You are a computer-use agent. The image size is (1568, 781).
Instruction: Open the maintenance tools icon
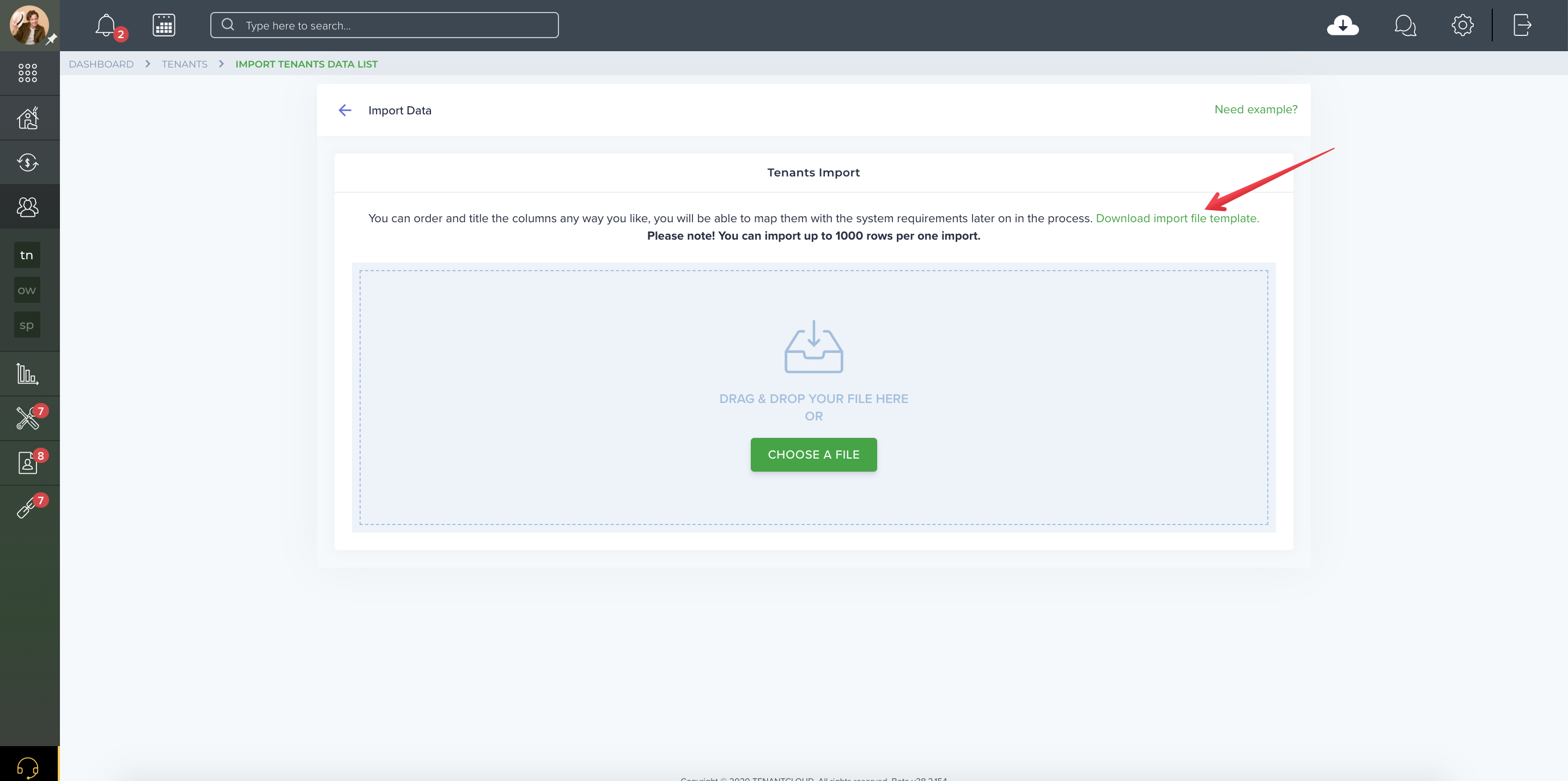(27, 418)
